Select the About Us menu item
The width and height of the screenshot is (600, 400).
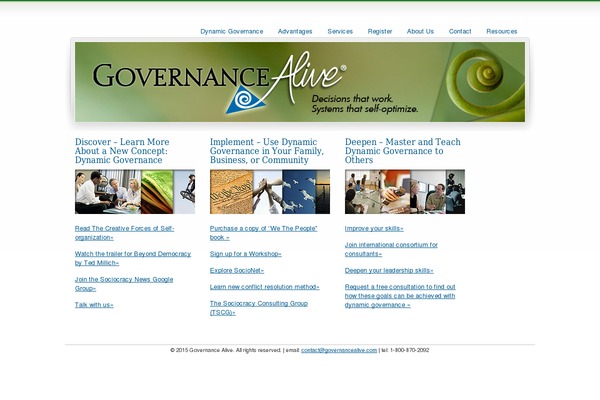(420, 31)
